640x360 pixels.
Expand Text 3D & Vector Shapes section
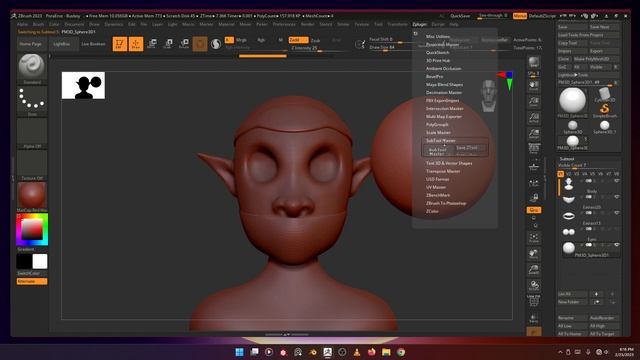[449, 163]
